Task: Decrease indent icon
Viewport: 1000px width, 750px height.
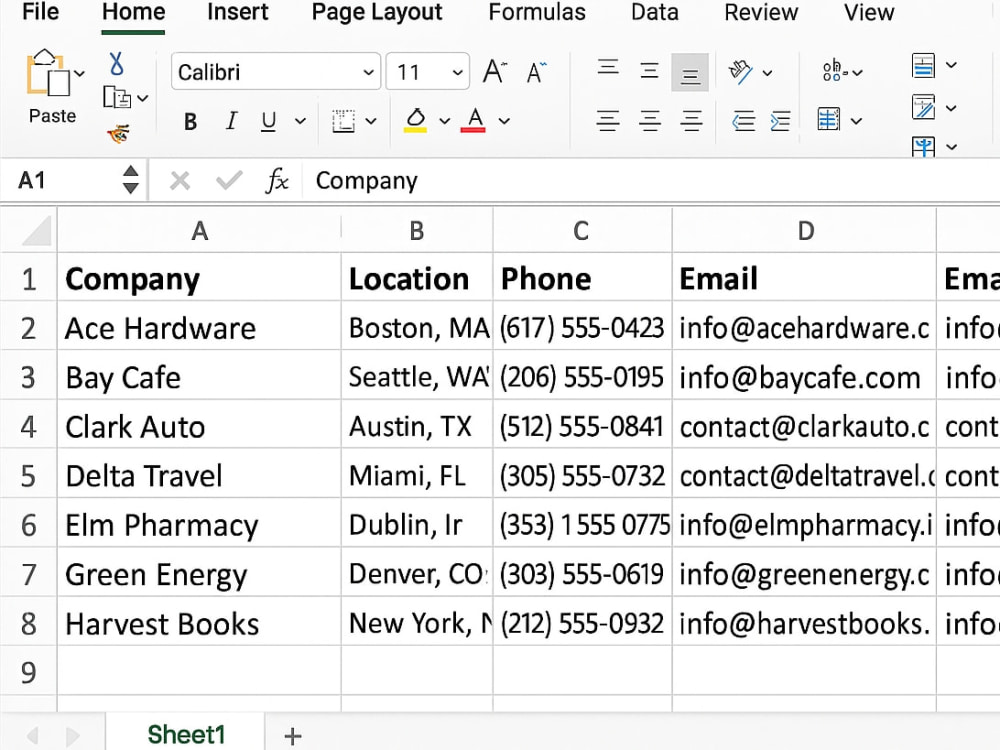Action: click(744, 121)
